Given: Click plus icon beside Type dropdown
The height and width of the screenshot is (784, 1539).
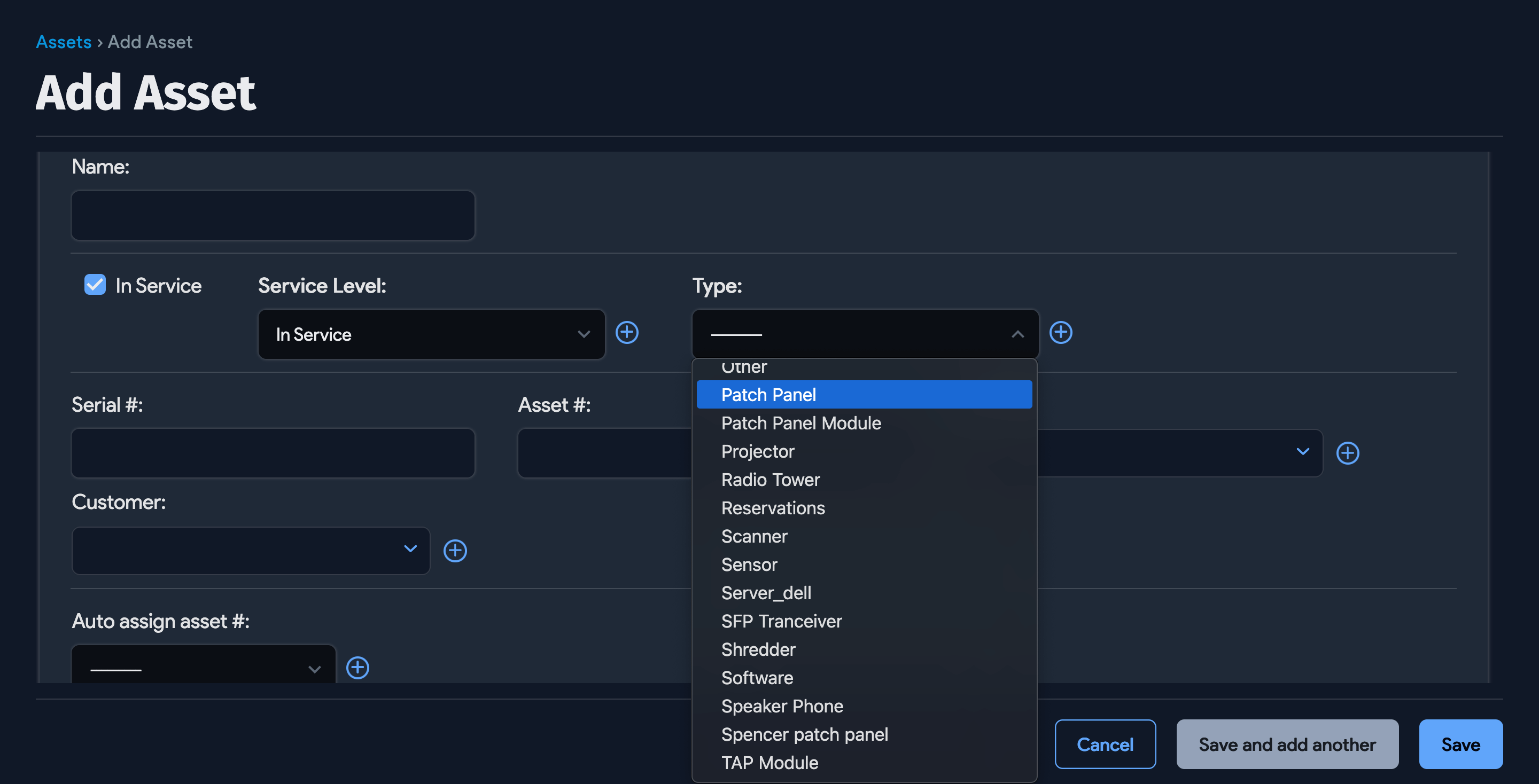Looking at the screenshot, I should (x=1060, y=333).
